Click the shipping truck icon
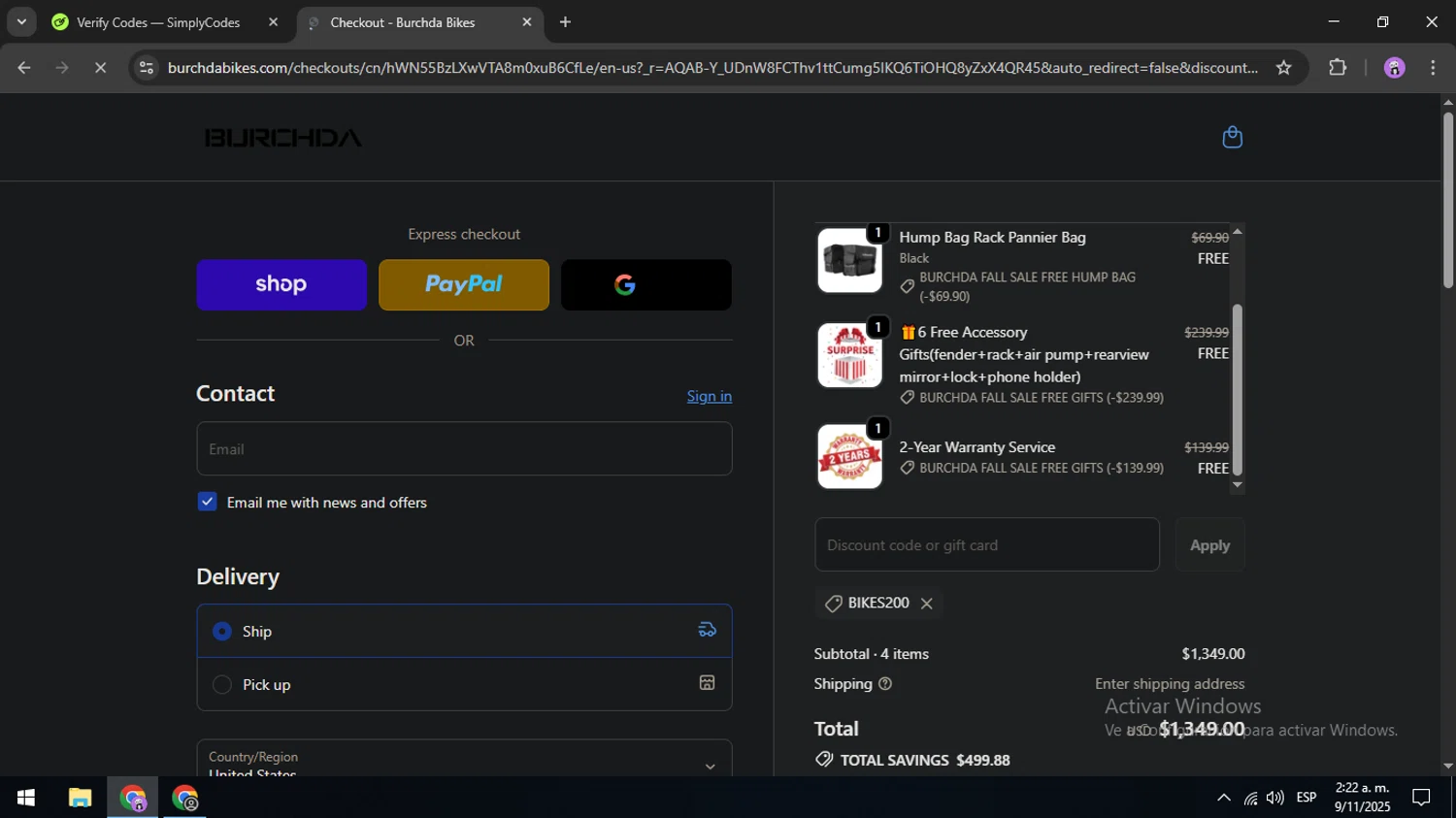This screenshot has width=1456, height=818. tap(708, 630)
